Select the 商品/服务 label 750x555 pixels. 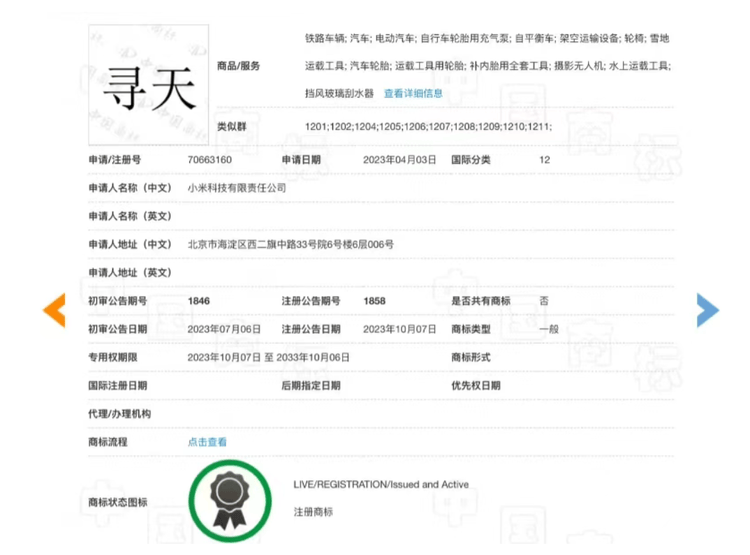point(238,66)
